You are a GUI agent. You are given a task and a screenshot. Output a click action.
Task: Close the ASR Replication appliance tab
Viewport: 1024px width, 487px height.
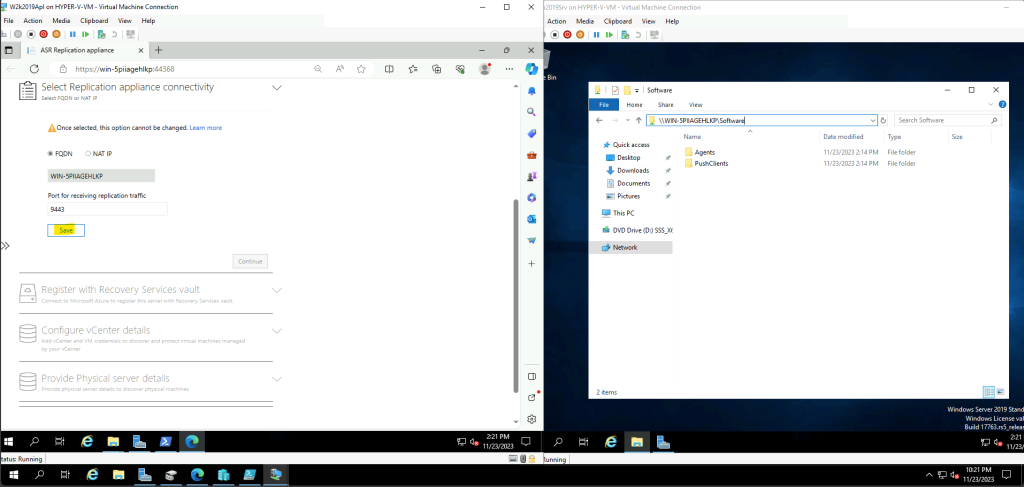coord(140,50)
